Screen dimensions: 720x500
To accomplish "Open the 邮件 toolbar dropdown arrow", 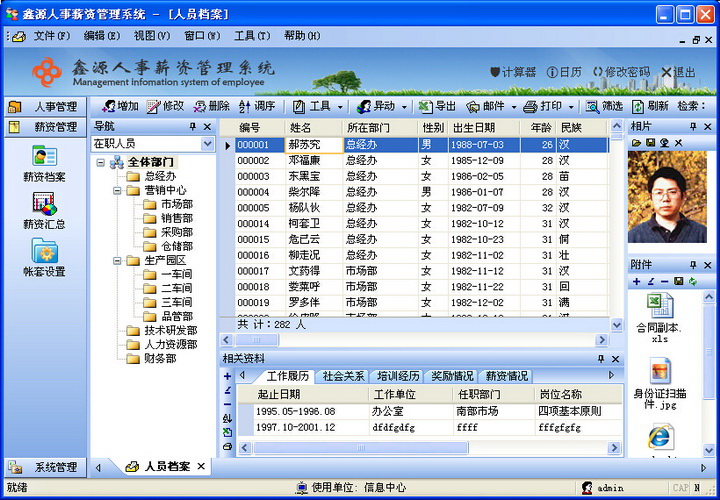I will (514, 107).
